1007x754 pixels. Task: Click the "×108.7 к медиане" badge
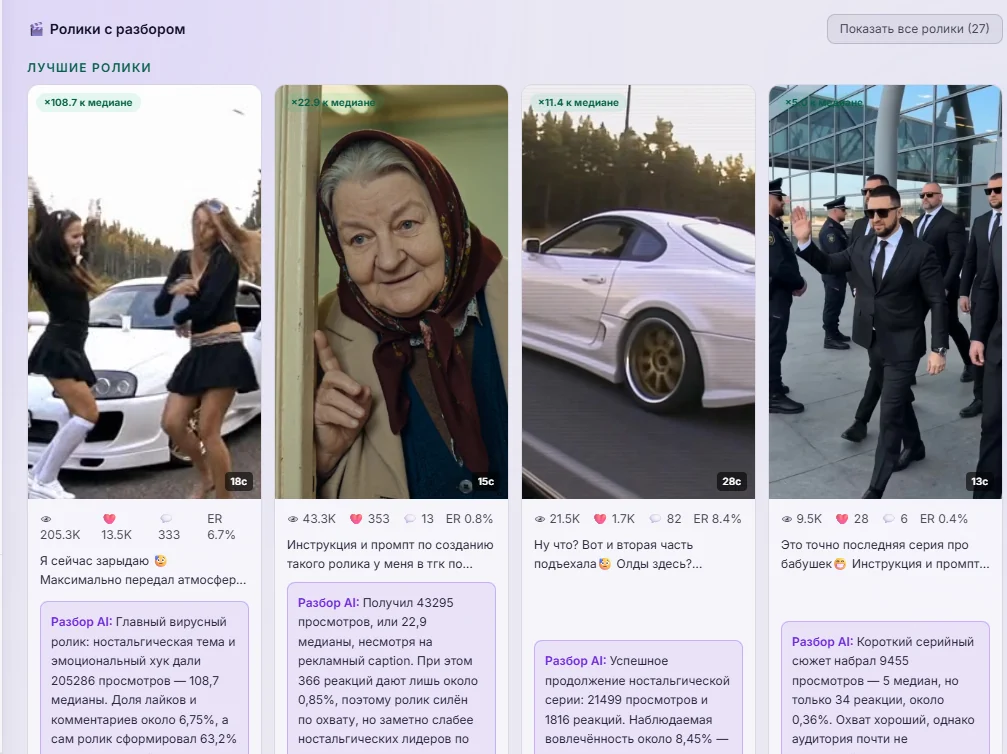[88, 102]
